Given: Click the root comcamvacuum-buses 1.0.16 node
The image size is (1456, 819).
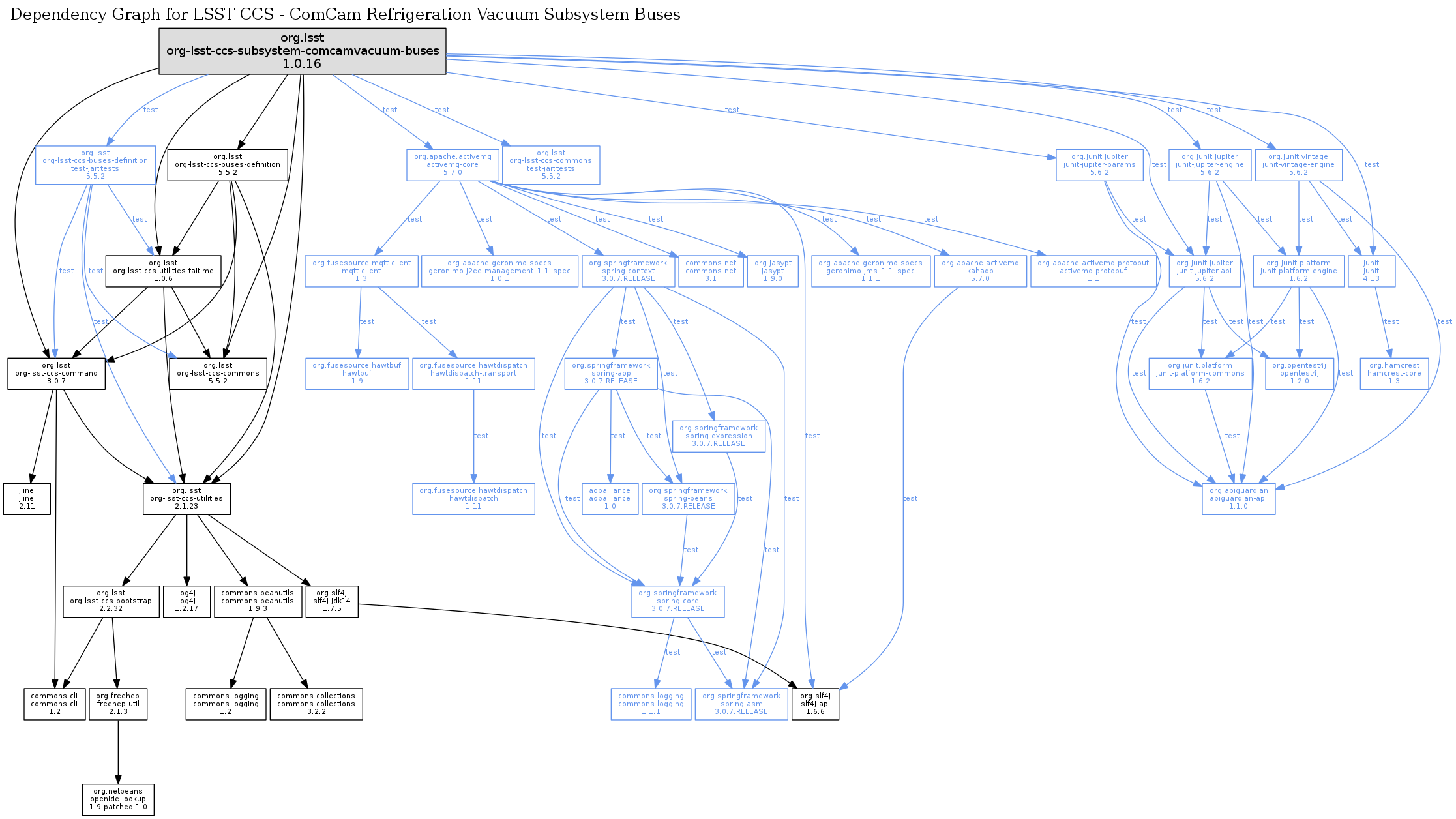Looking at the screenshot, I should click(x=303, y=51).
